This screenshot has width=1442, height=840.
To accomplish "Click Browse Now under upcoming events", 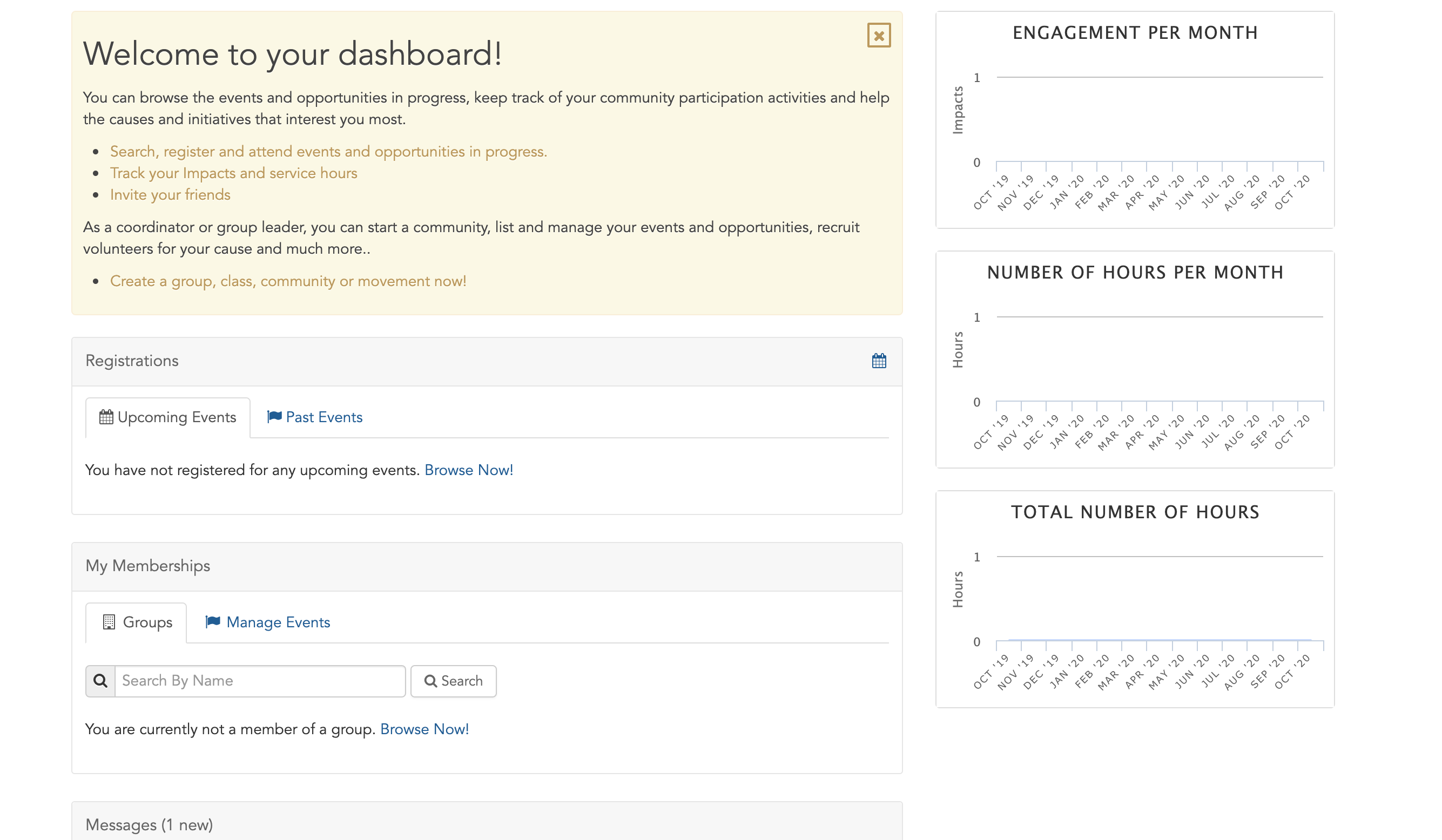I will (x=469, y=470).
